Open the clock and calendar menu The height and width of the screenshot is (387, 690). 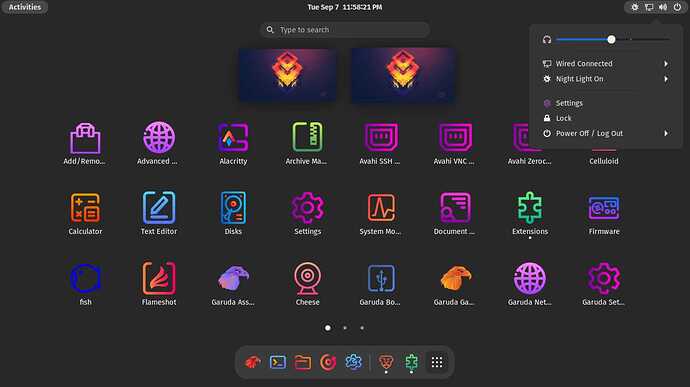345,7
